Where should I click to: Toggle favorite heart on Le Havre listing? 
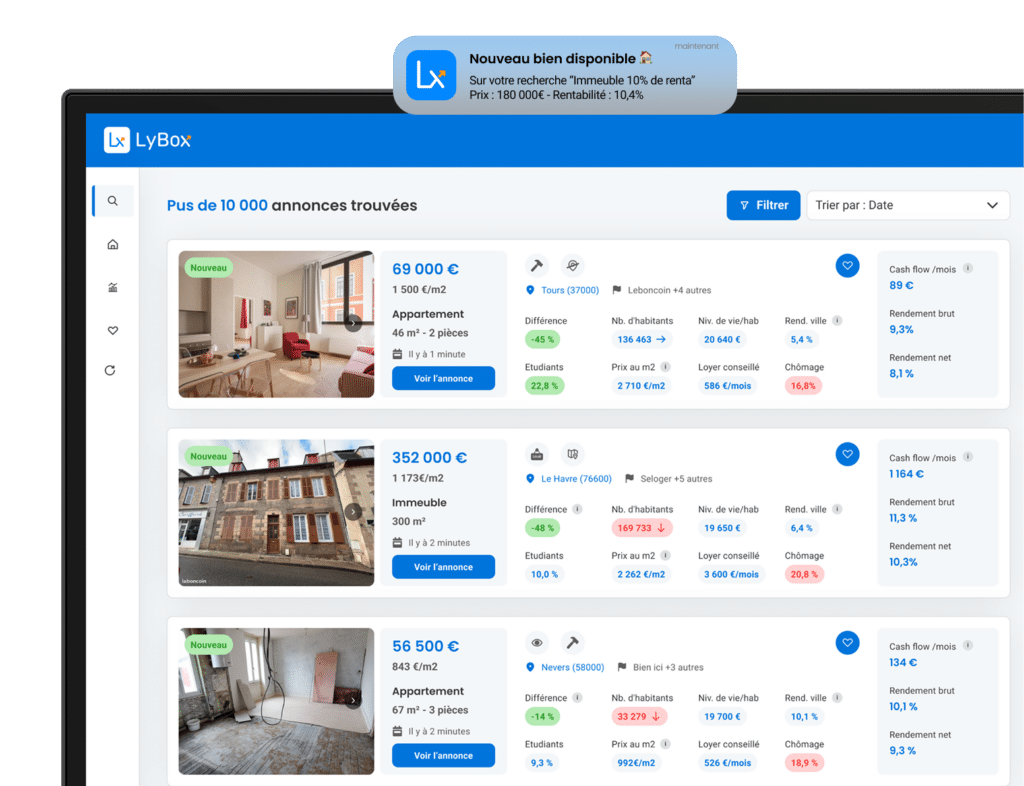point(847,454)
